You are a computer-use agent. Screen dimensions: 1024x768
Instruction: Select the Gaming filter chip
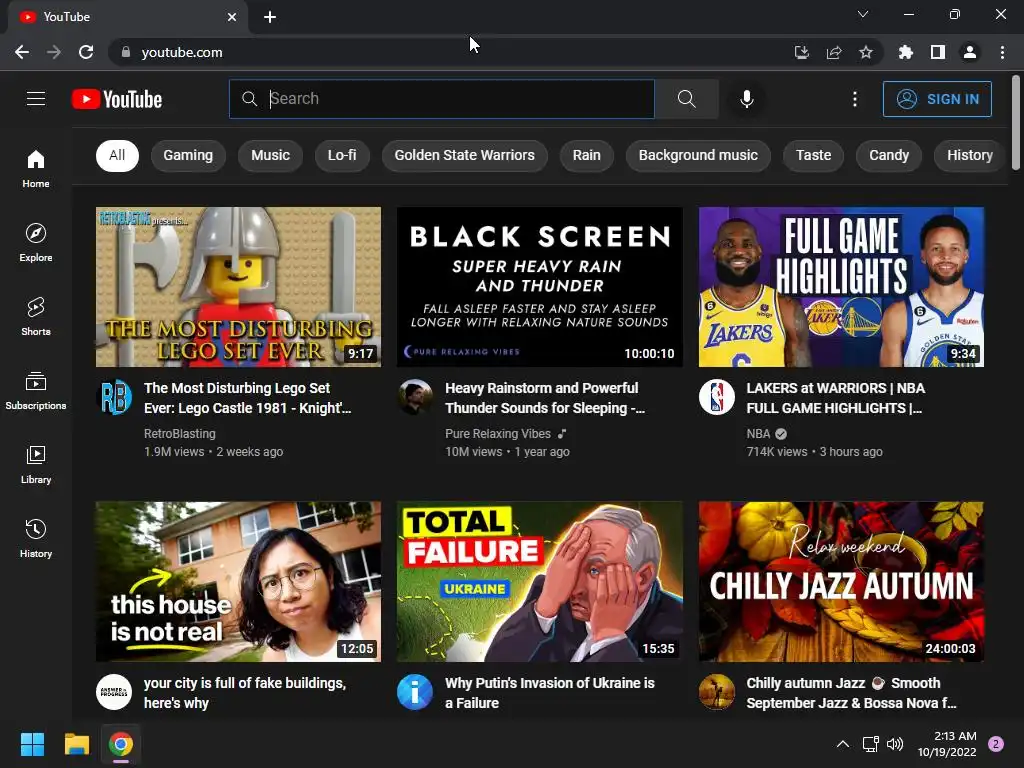click(188, 155)
